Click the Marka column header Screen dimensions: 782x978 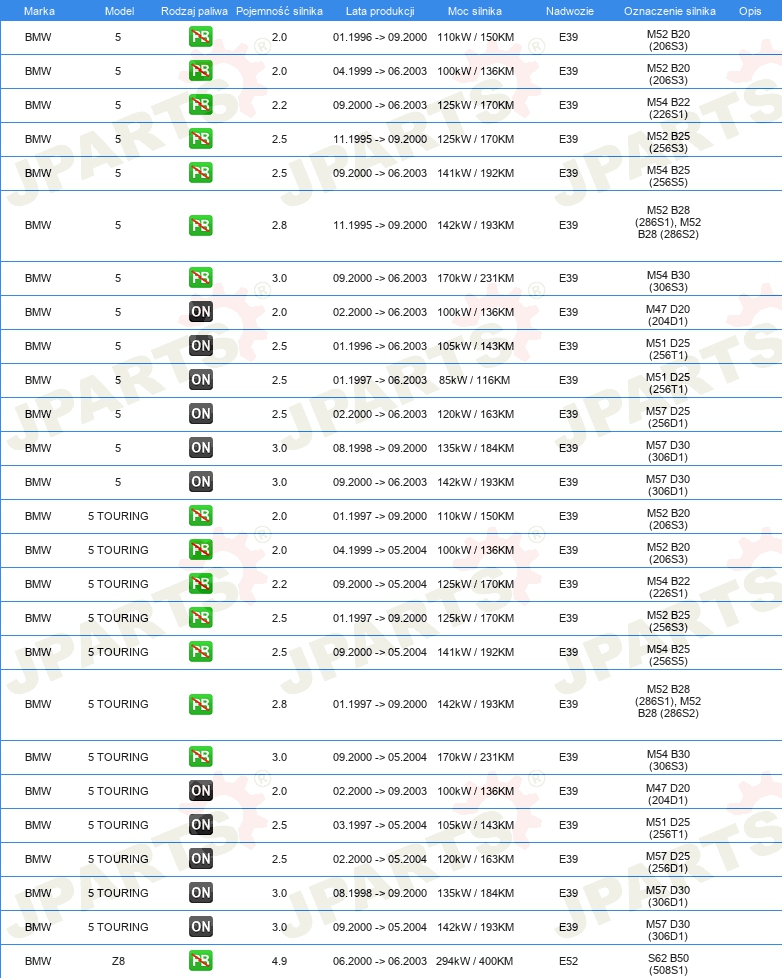(39, 11)
